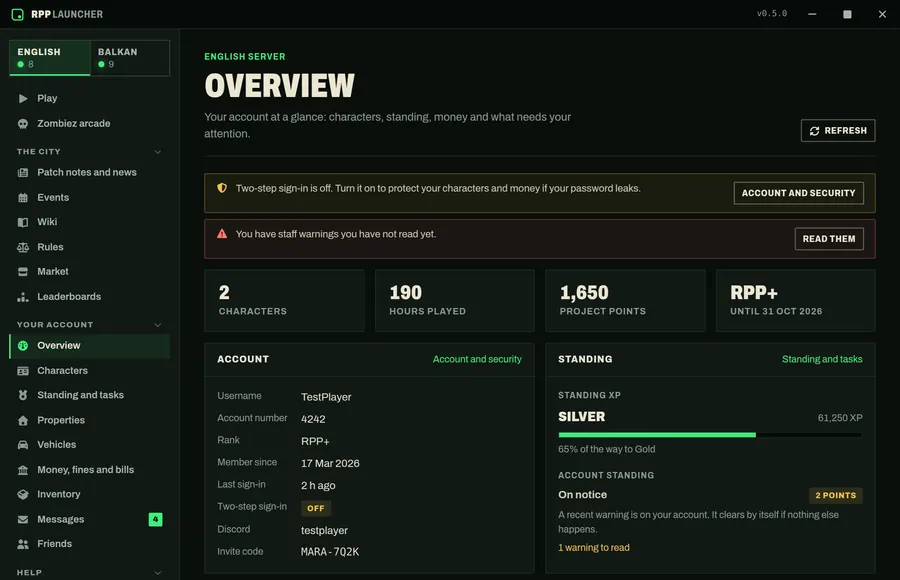Click the username value TestPlayer
This screenshot has width=900, height=580.
click(x=326, y=397)
